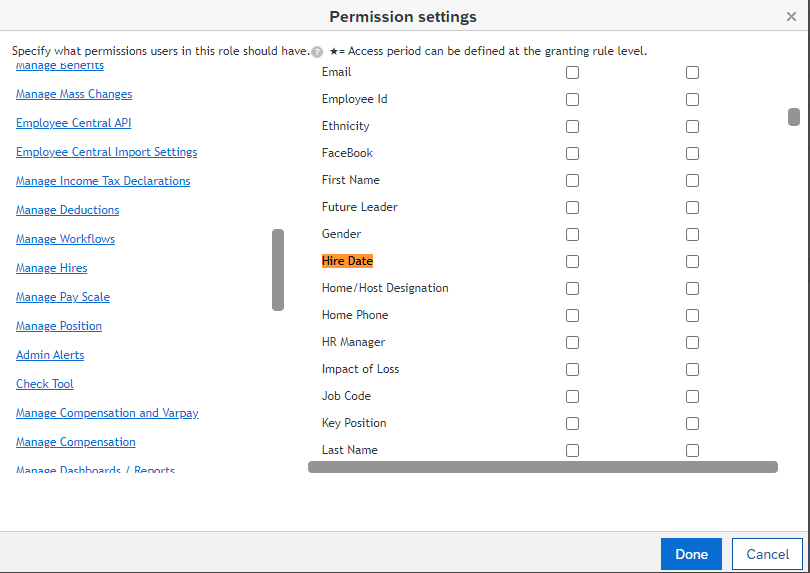Open Manage Mass Changes link

[x=74, y=94]
